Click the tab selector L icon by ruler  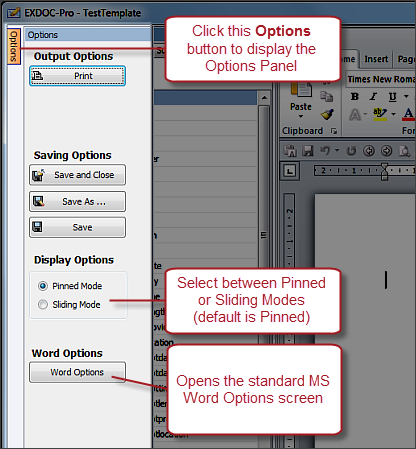pyautogui.click(x=289, y=171)
